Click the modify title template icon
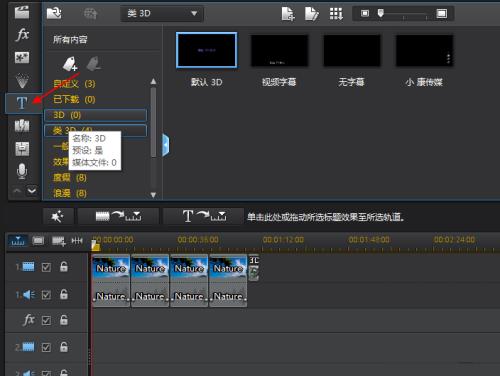 [312, 14]
